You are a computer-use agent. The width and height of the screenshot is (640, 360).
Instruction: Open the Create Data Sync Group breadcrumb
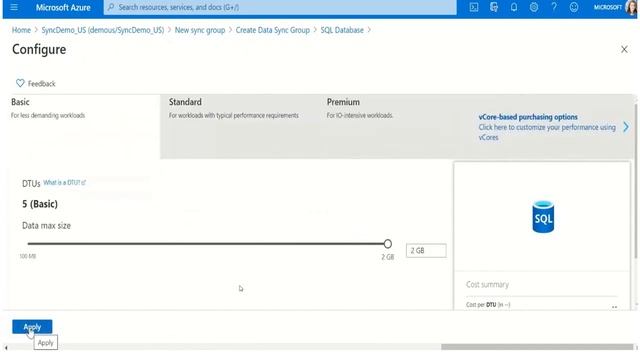coord(273,30)
